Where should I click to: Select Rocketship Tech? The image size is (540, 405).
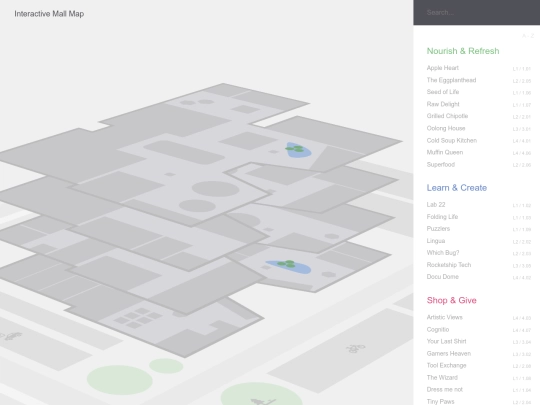click(479, 265)
